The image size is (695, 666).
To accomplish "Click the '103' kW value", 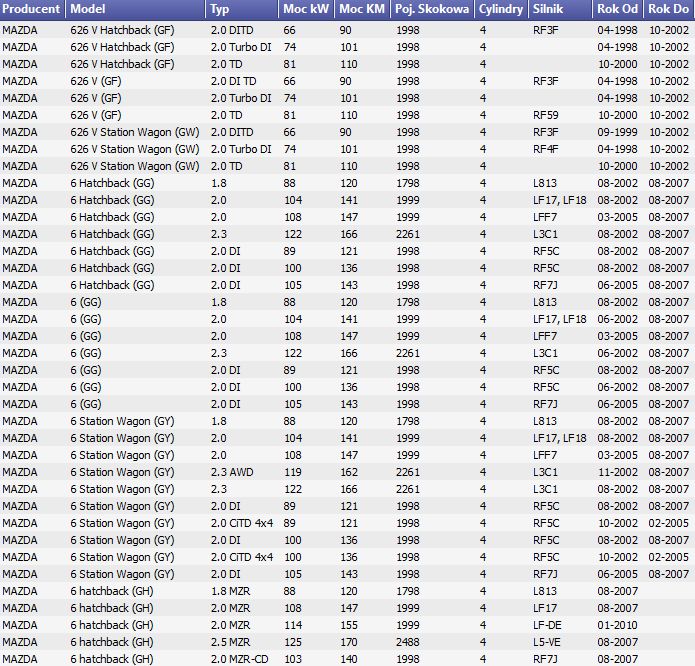I will click(293, 659).
